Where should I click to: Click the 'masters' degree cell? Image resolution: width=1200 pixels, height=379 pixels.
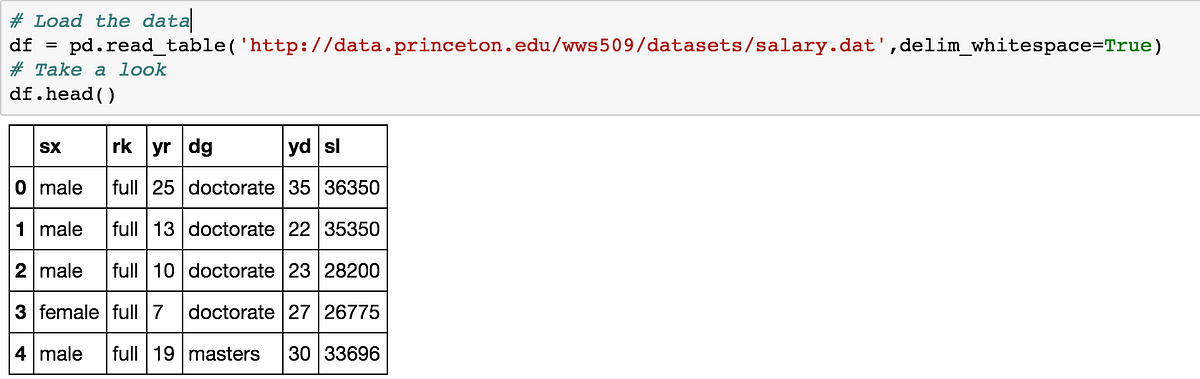coord(224,353)
